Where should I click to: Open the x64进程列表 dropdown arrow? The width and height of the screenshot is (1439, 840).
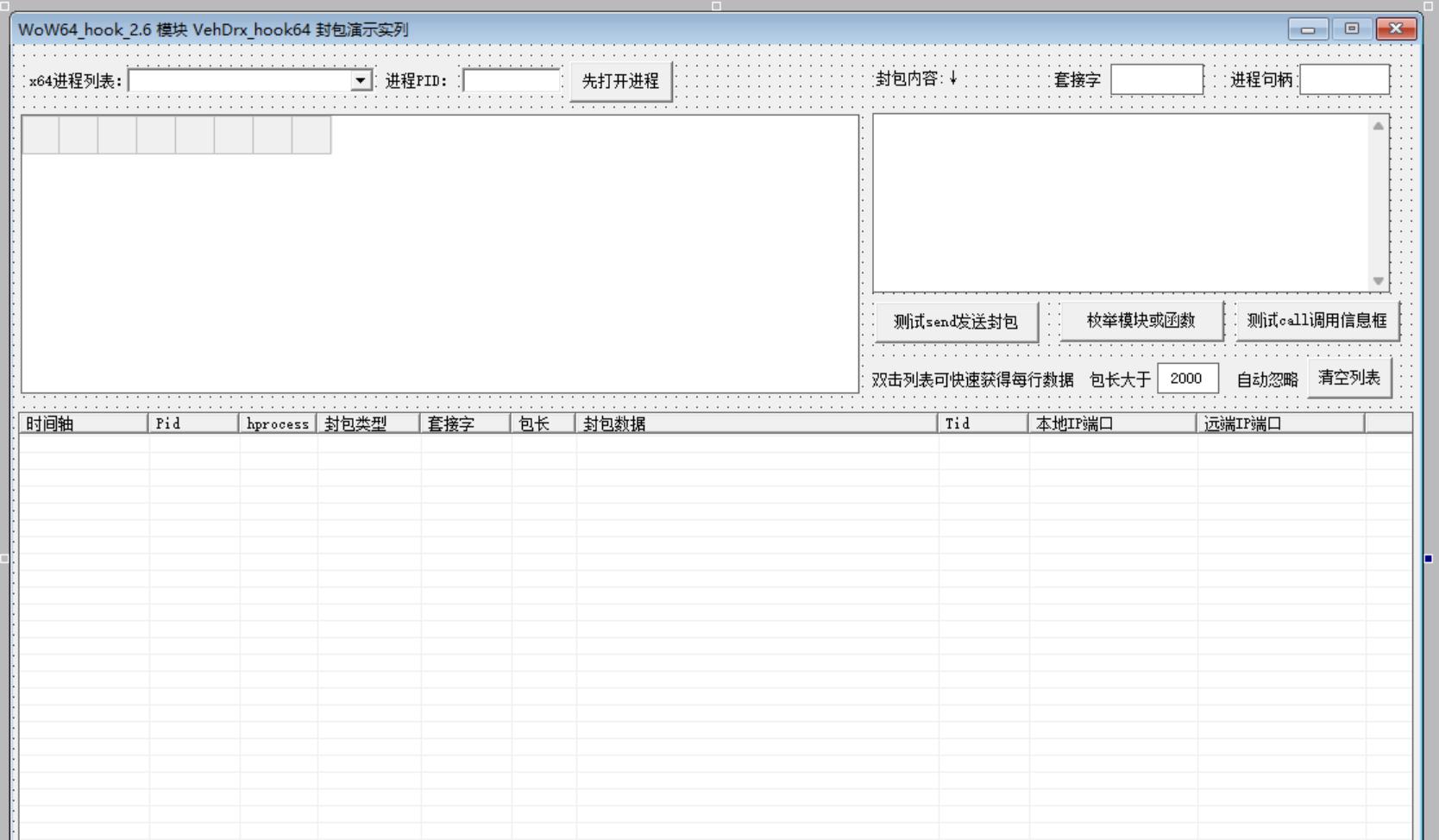(x=361, y=80)
